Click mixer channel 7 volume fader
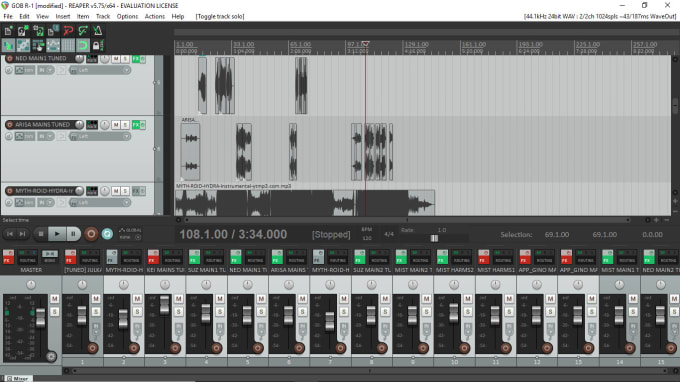Screen dimensions: 680x382 [x=330, y=321]
